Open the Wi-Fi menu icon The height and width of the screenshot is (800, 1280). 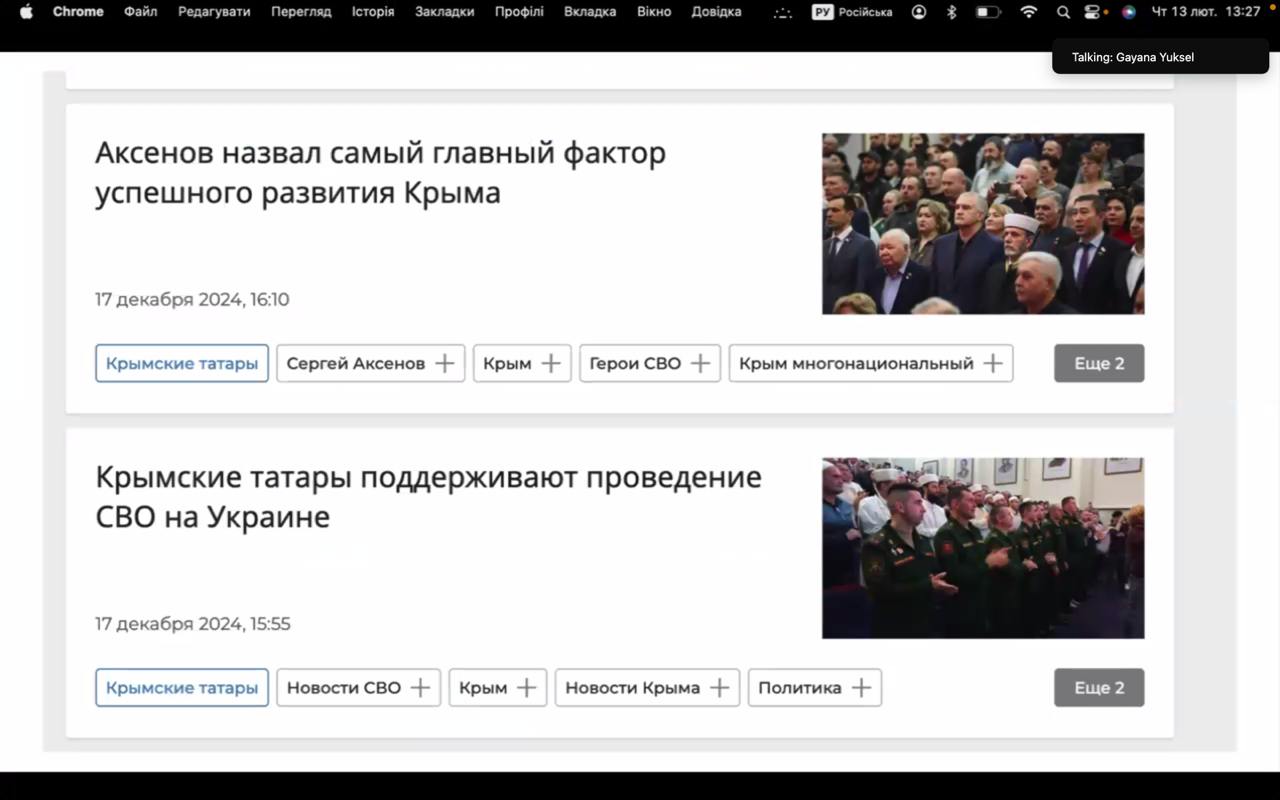click(1029, 12)
